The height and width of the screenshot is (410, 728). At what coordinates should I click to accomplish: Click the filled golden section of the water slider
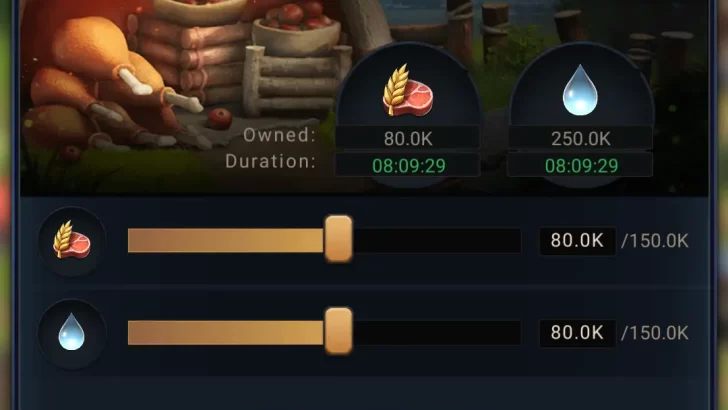pos(226,332)
